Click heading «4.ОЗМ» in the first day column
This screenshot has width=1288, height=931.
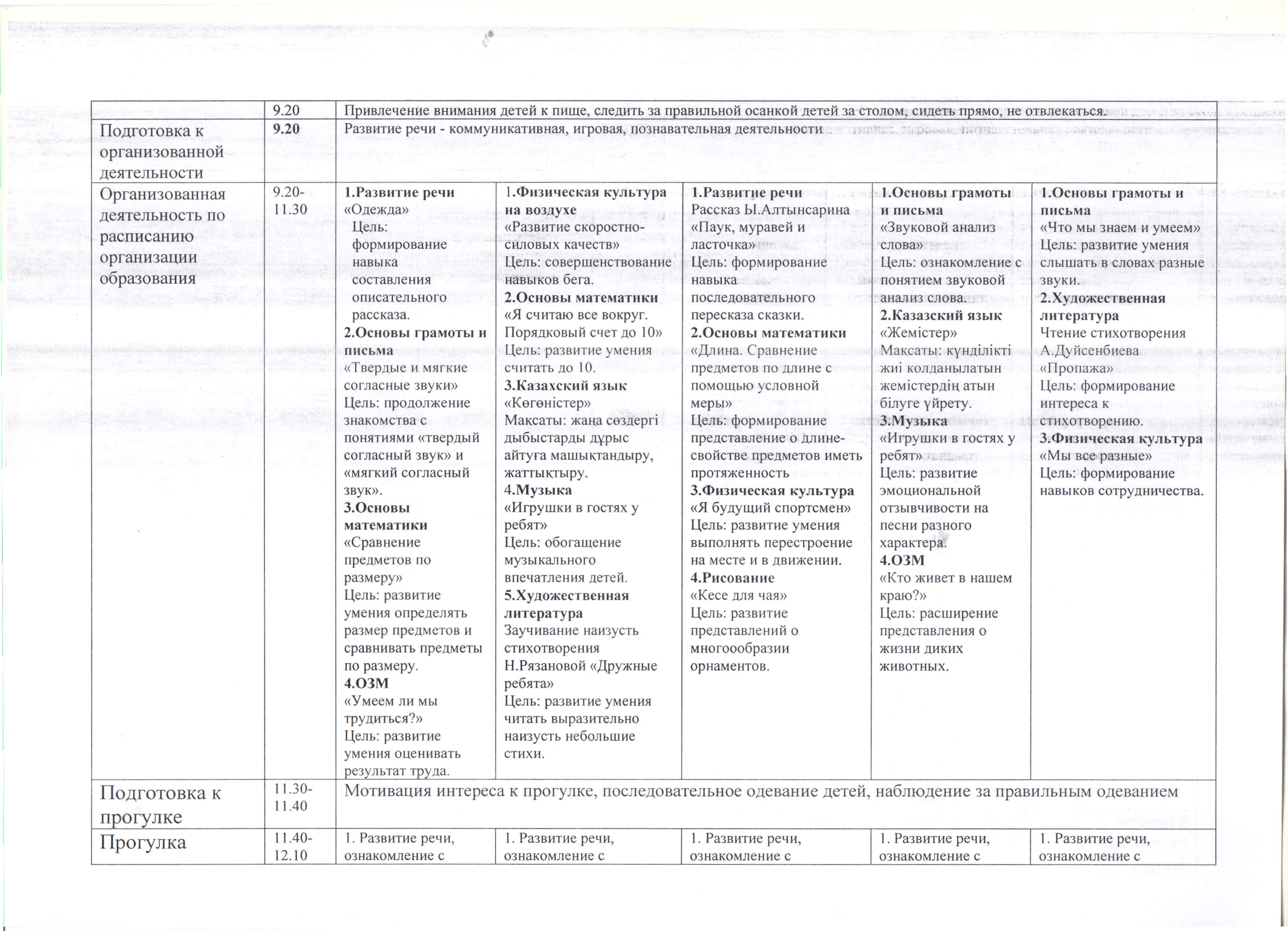click(x=366, y=683)
